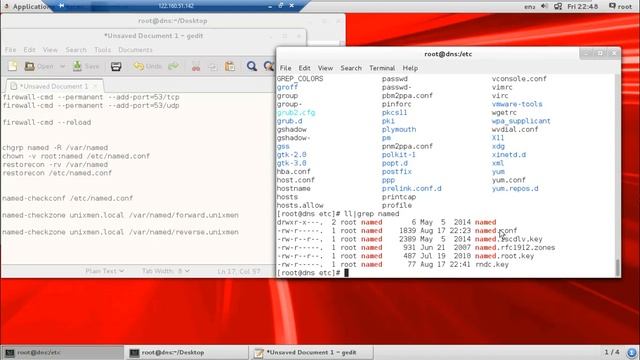Screen dimensions: 640x360
Task: Open the Plain Text language dropdown
Action: coord(105,271)
